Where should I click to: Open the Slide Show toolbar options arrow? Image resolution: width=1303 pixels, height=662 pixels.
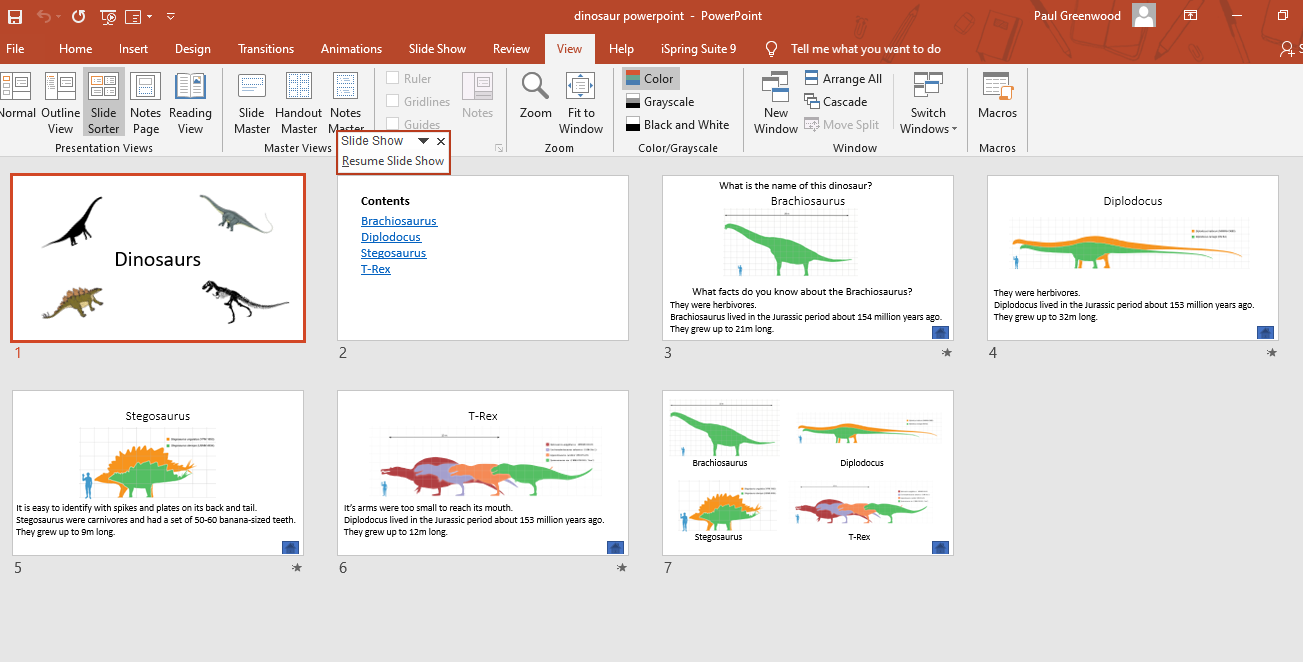pos(423,142)
